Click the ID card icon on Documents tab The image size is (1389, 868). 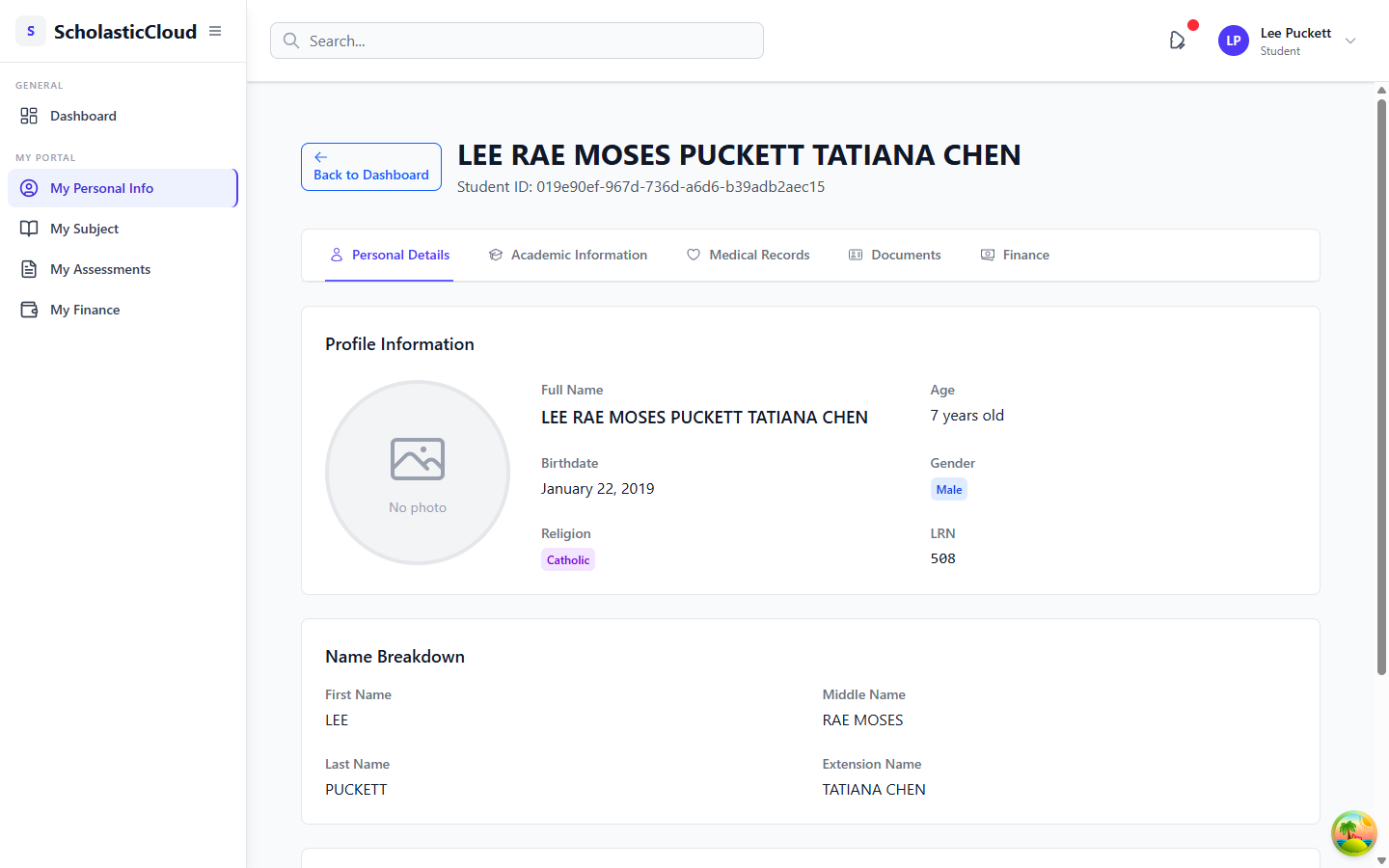(856, 255)
